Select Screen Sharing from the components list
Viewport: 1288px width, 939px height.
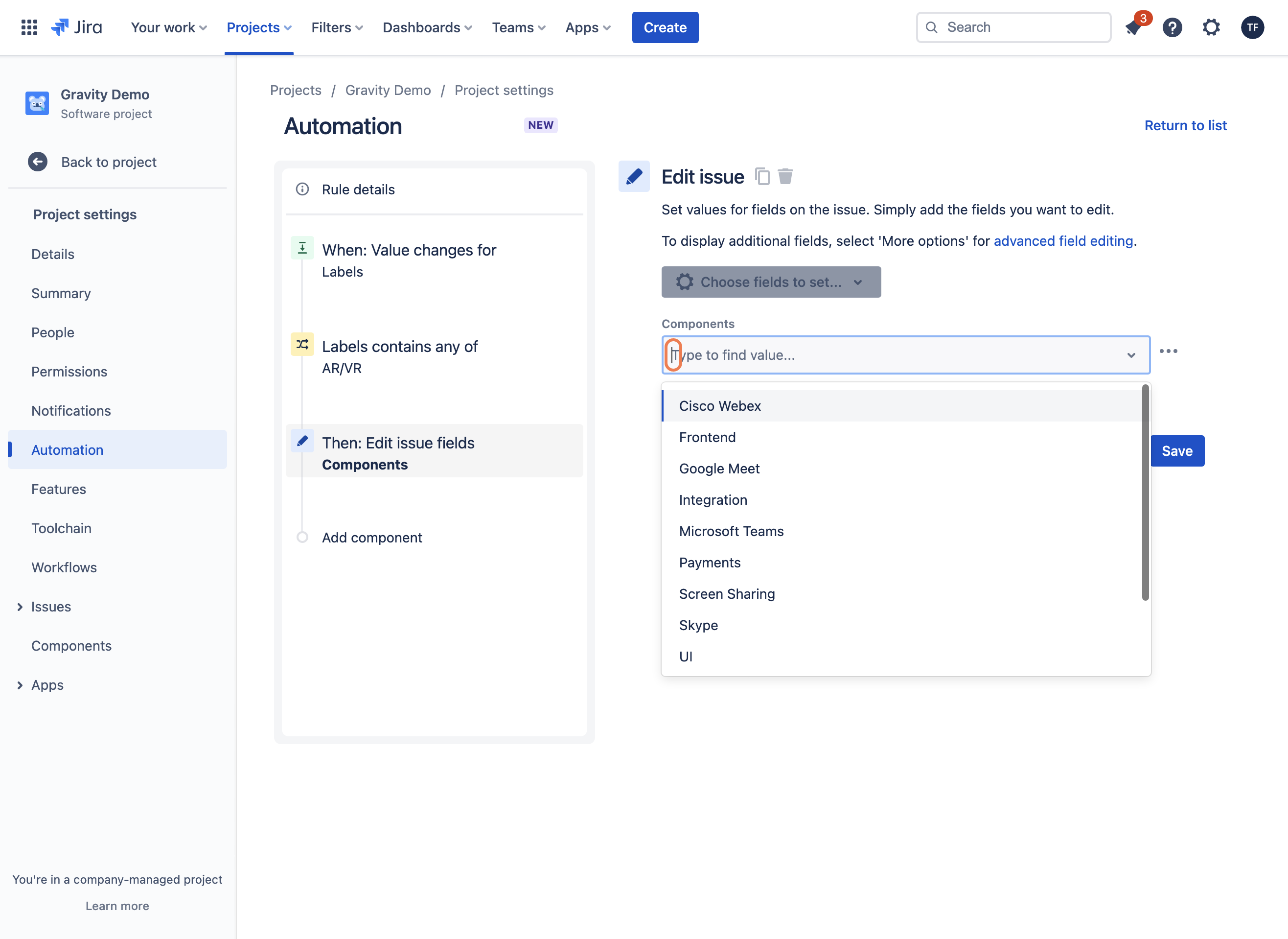pos(903,594)
